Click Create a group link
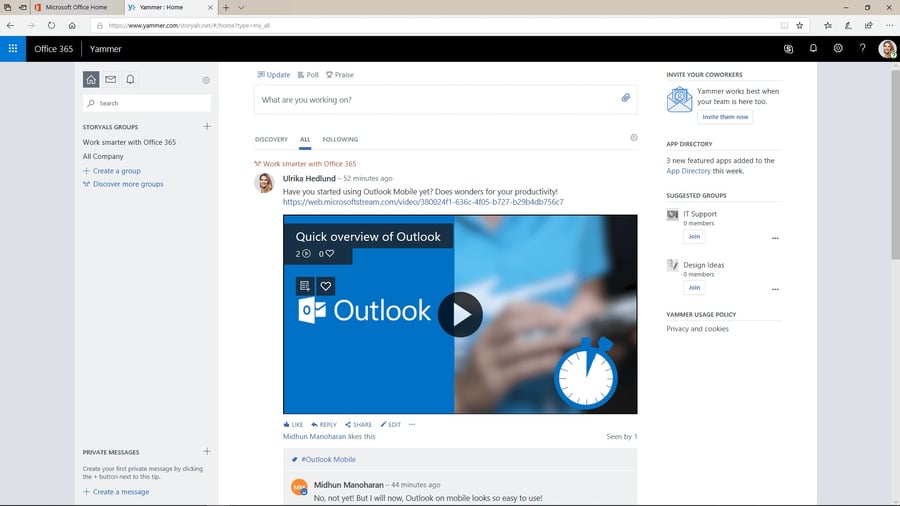This screenshot has height=506, width=900. [x=112, y=171]
